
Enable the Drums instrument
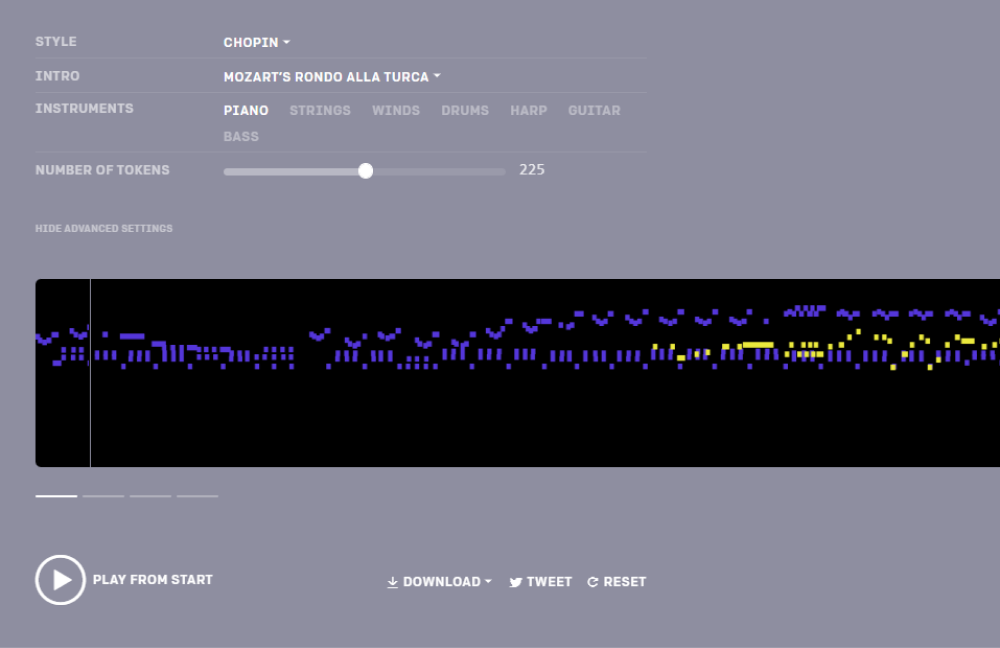coord(465,110)
